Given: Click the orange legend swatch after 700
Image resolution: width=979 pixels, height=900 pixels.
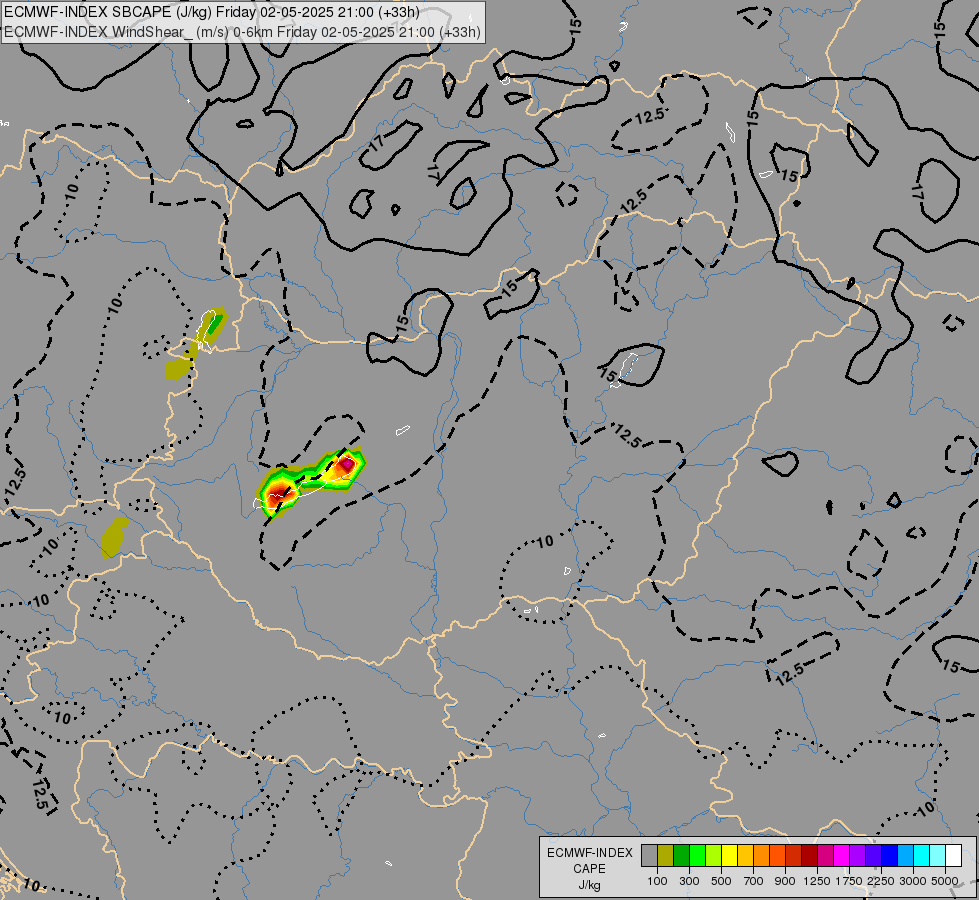Looking at the screenshot, I should [x=761, y=855].
